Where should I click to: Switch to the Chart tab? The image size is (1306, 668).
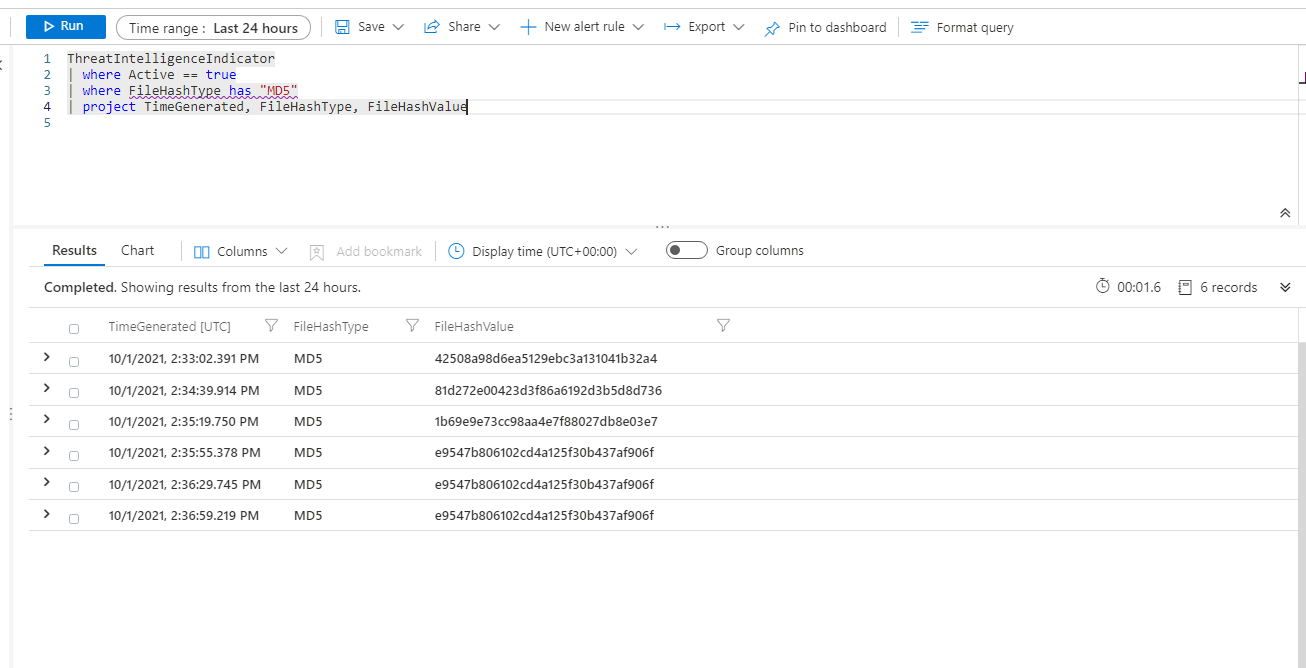pyautogui.click(x=138, y=250)
